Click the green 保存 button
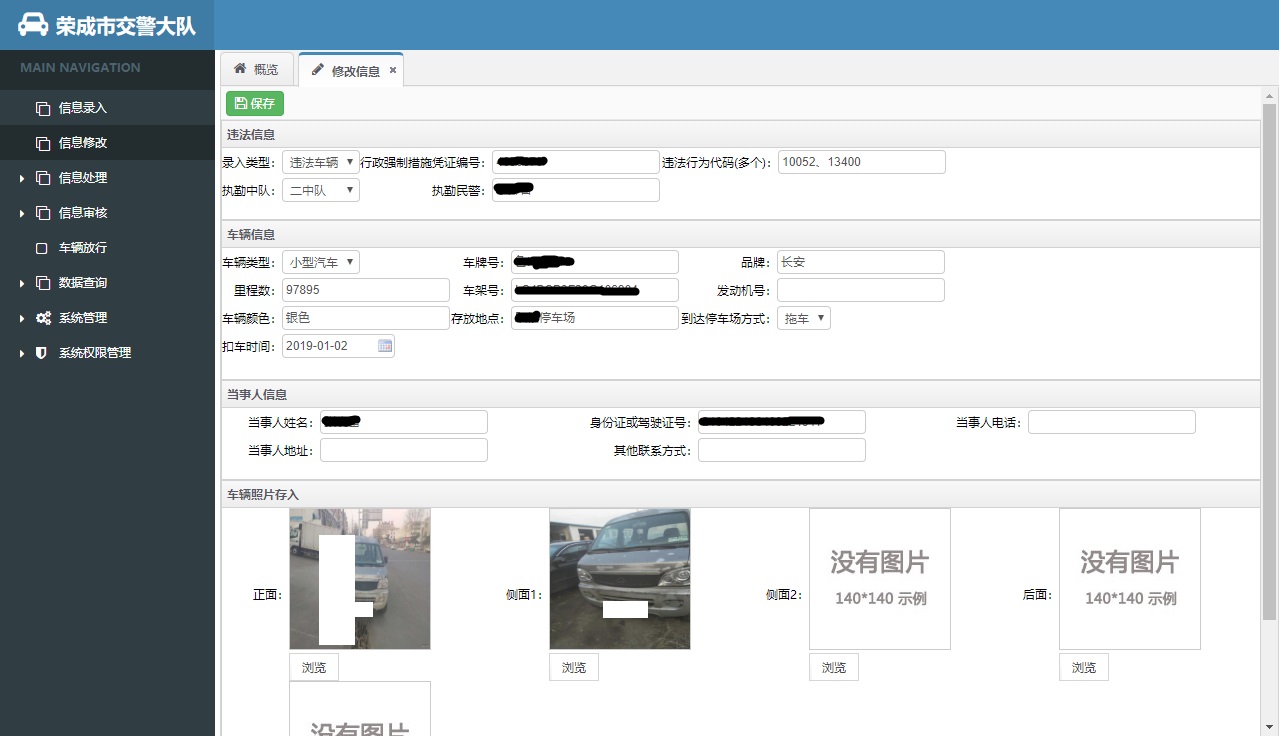Screen dimensions: 1279x736 tap(255, 103)
